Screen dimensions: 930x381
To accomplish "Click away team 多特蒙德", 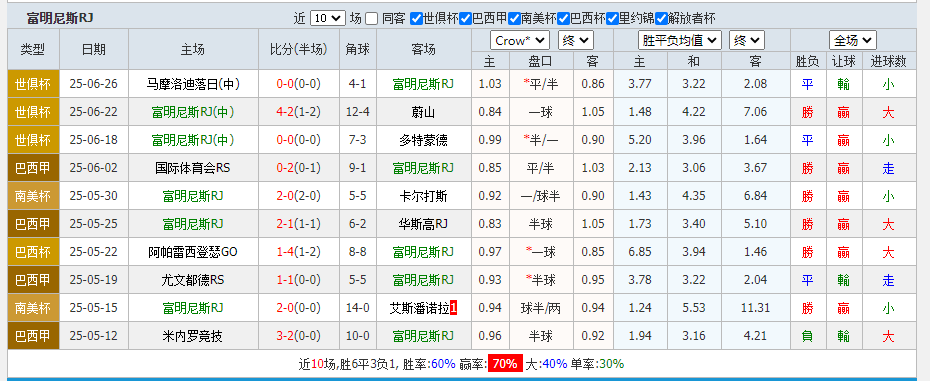I will coord(423,140).
